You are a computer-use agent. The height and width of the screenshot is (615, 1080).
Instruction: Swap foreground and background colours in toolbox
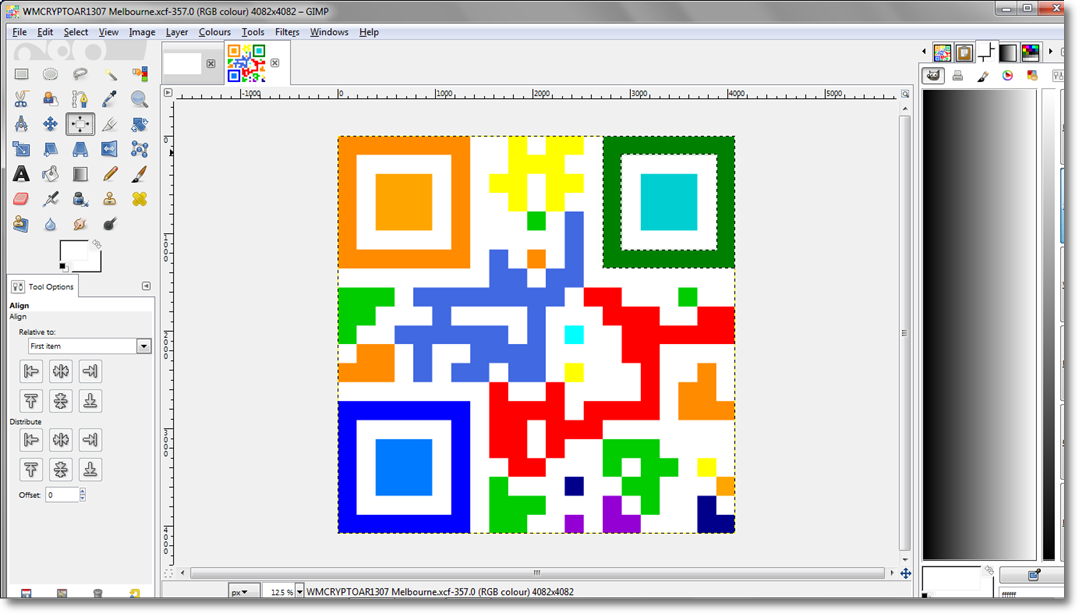click(x=97, y=244)
